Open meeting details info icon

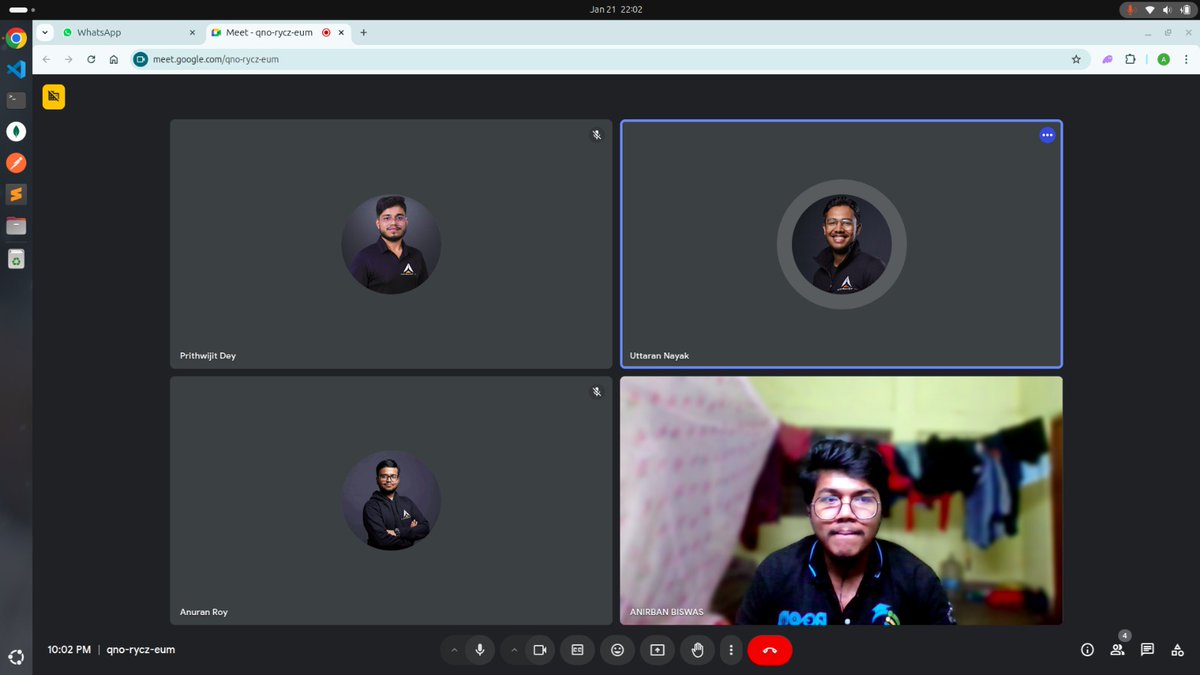1087,650
